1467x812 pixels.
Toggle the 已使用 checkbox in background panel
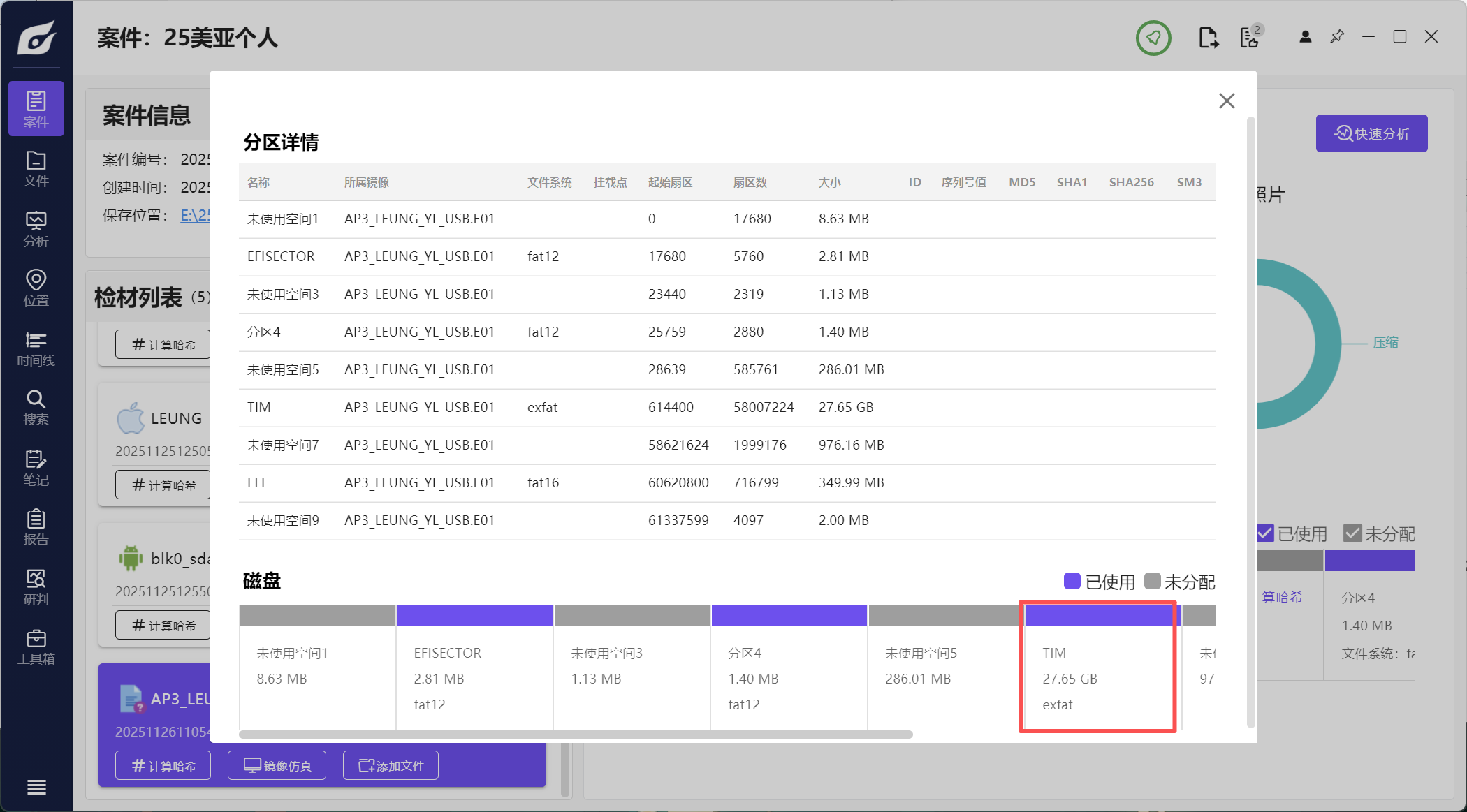point(1265,533)
